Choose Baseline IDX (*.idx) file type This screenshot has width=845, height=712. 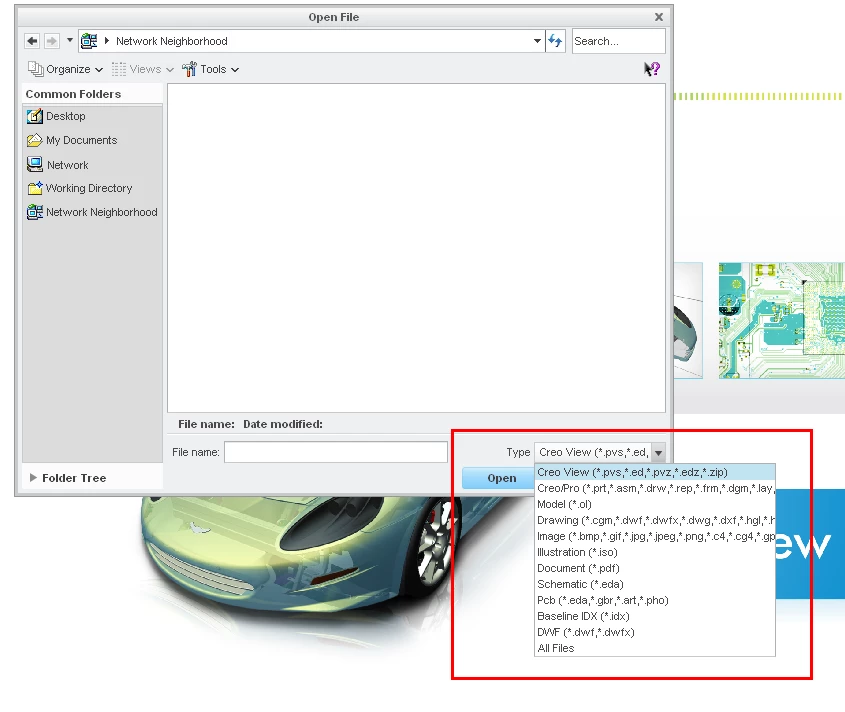[655, 616]
